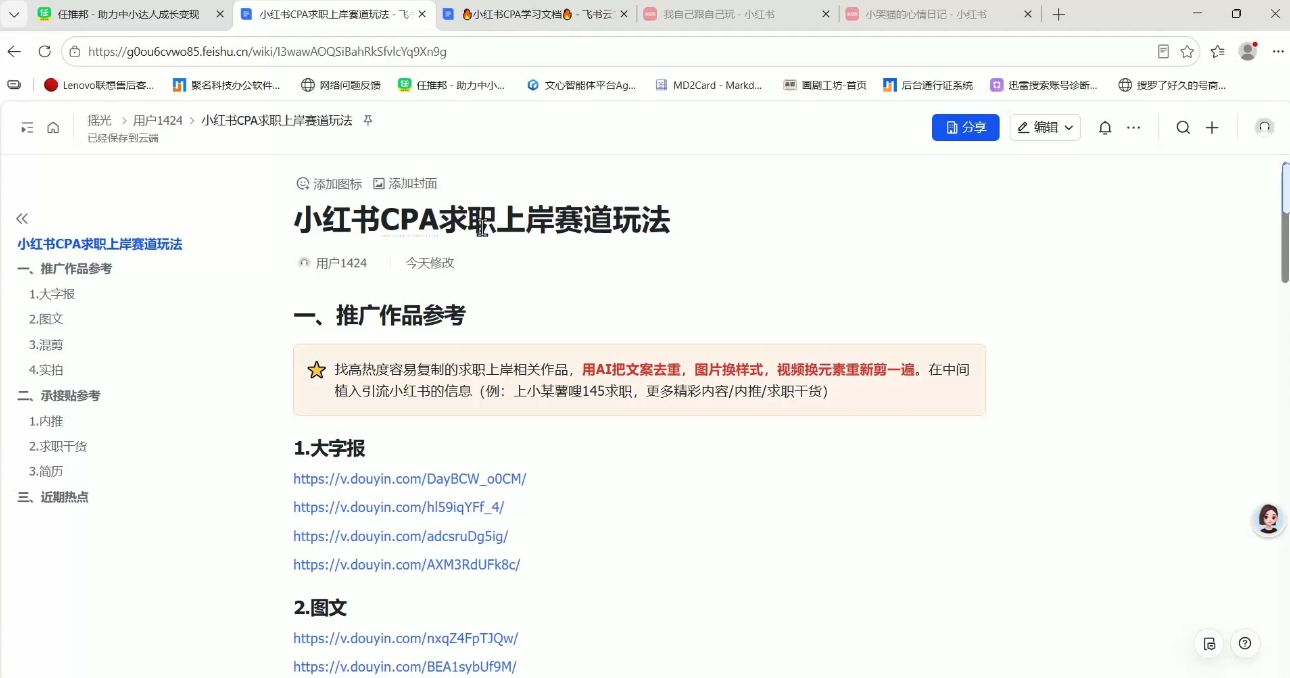Open reader view icon in address bar
The image size is (1290, 678).
pyautogui.click(x=1163, y=51)
